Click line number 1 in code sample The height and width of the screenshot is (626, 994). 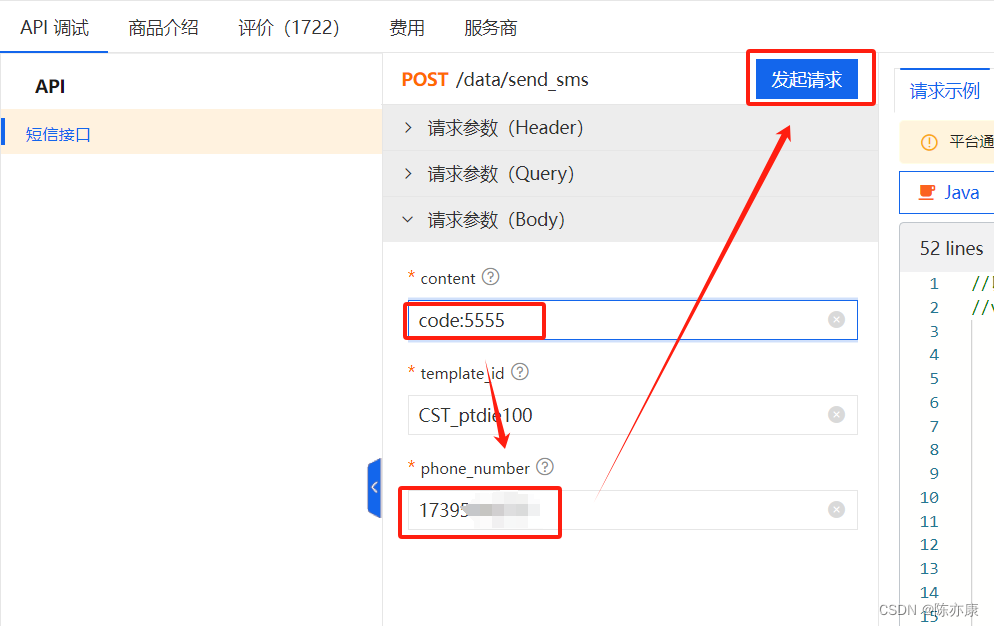click(x=934, y=284)
